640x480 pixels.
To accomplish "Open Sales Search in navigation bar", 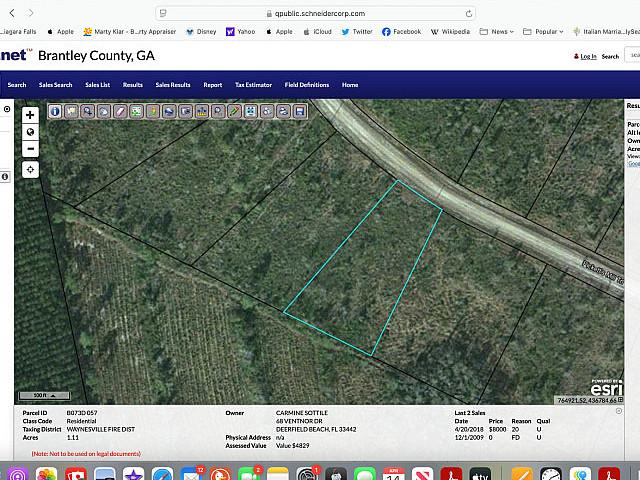I will pyautogui.click(x=56, y=85).
